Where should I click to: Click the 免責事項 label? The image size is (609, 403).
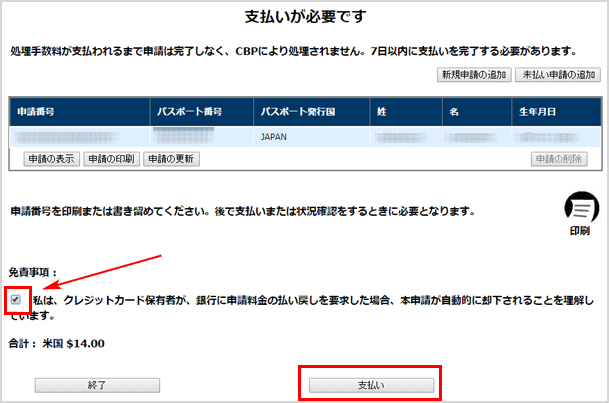point(33,273)
